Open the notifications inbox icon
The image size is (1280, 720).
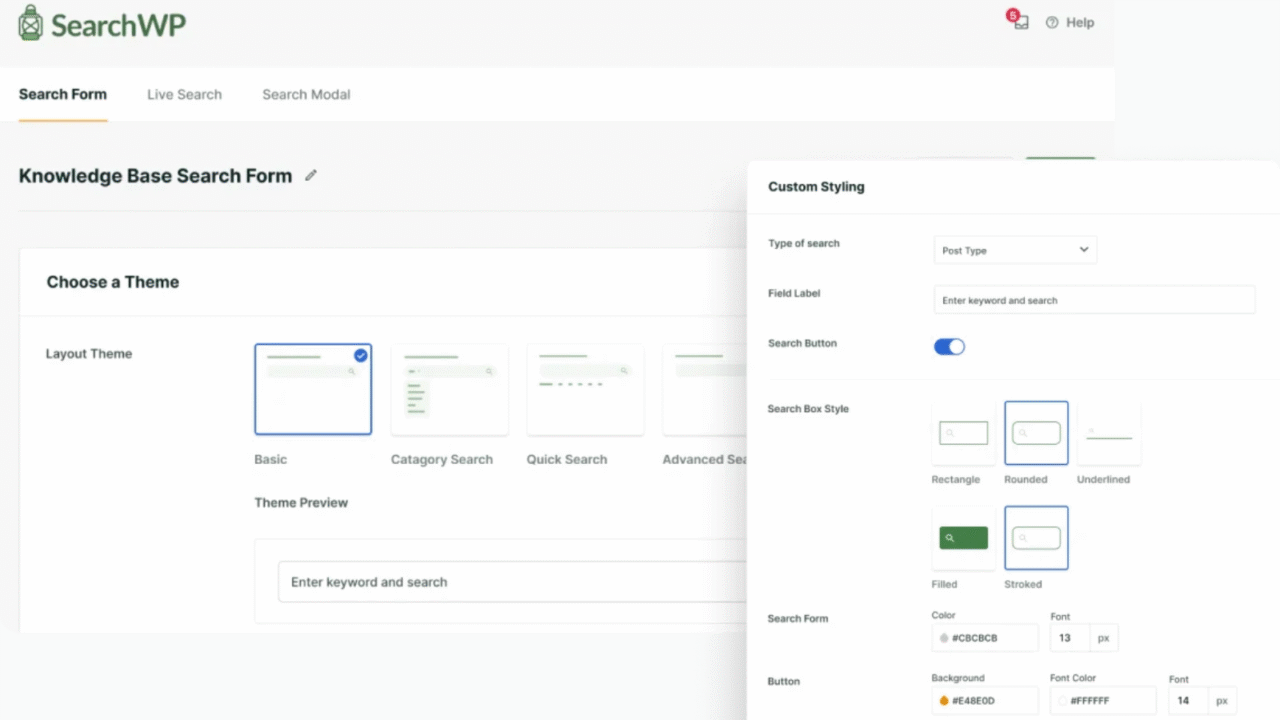click(1018, 20)
